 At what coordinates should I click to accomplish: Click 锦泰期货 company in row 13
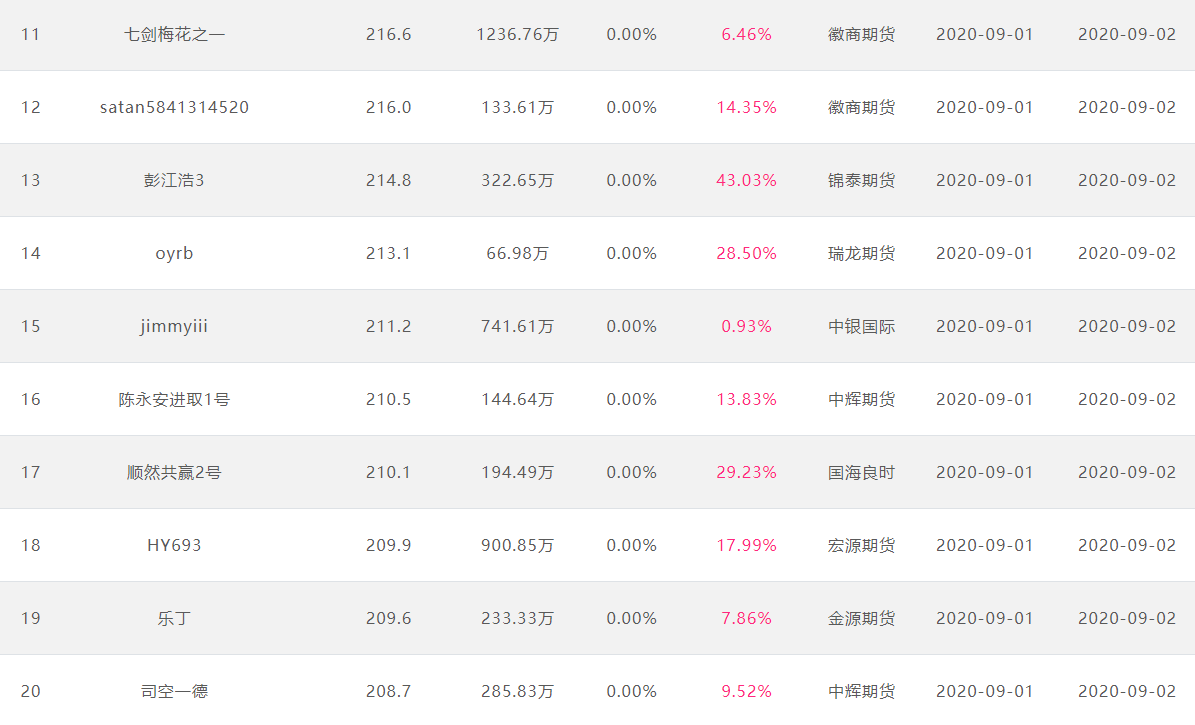coord(861,181)
